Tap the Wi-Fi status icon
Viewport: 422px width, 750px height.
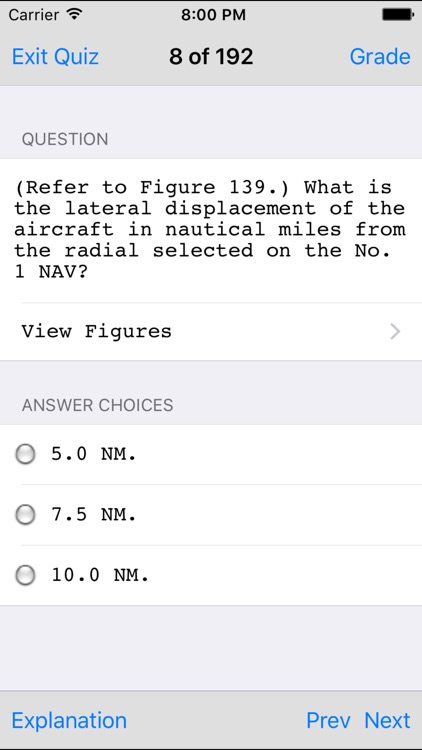pos(74,14)
